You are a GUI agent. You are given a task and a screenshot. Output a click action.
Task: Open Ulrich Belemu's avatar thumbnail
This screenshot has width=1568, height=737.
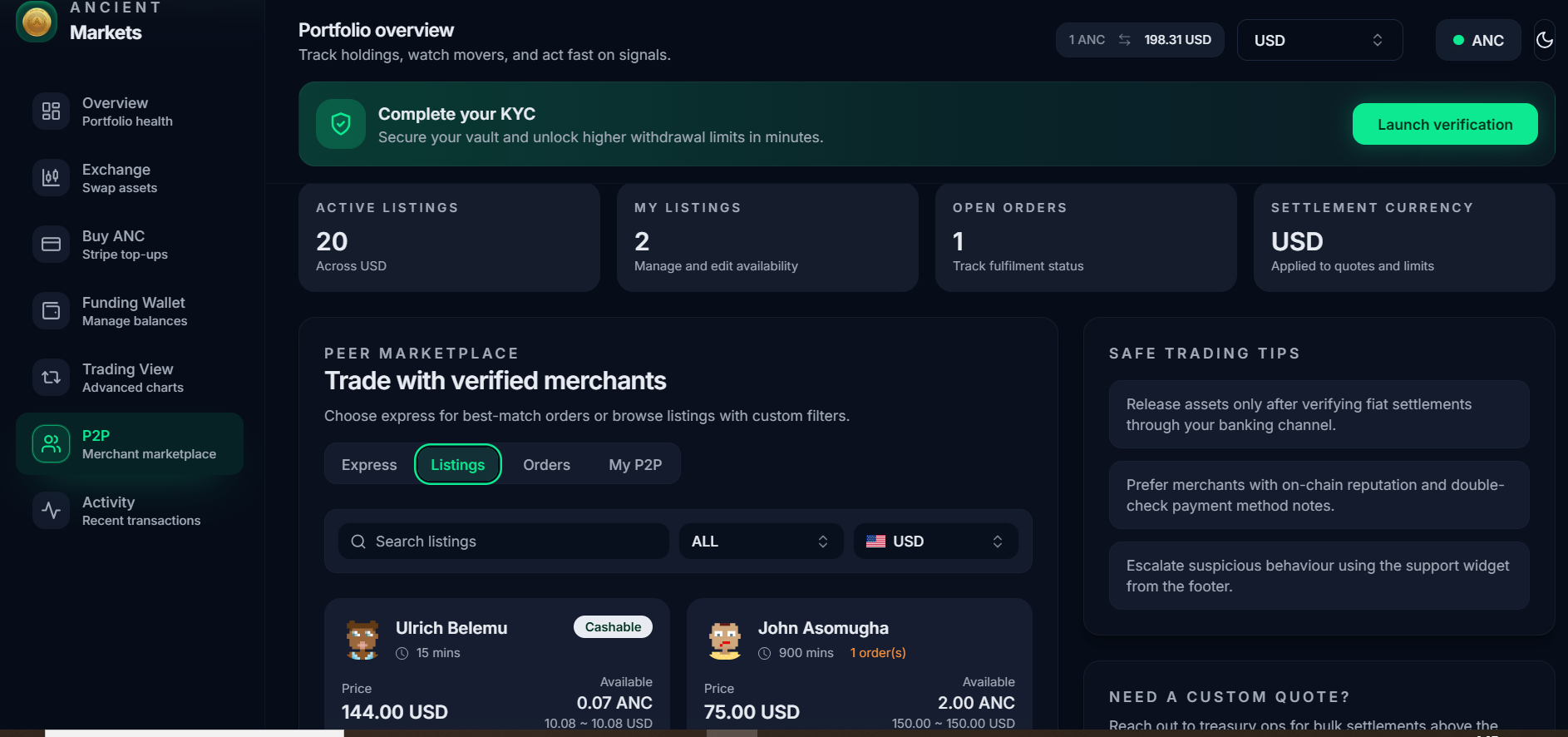(x=362, y=640)
